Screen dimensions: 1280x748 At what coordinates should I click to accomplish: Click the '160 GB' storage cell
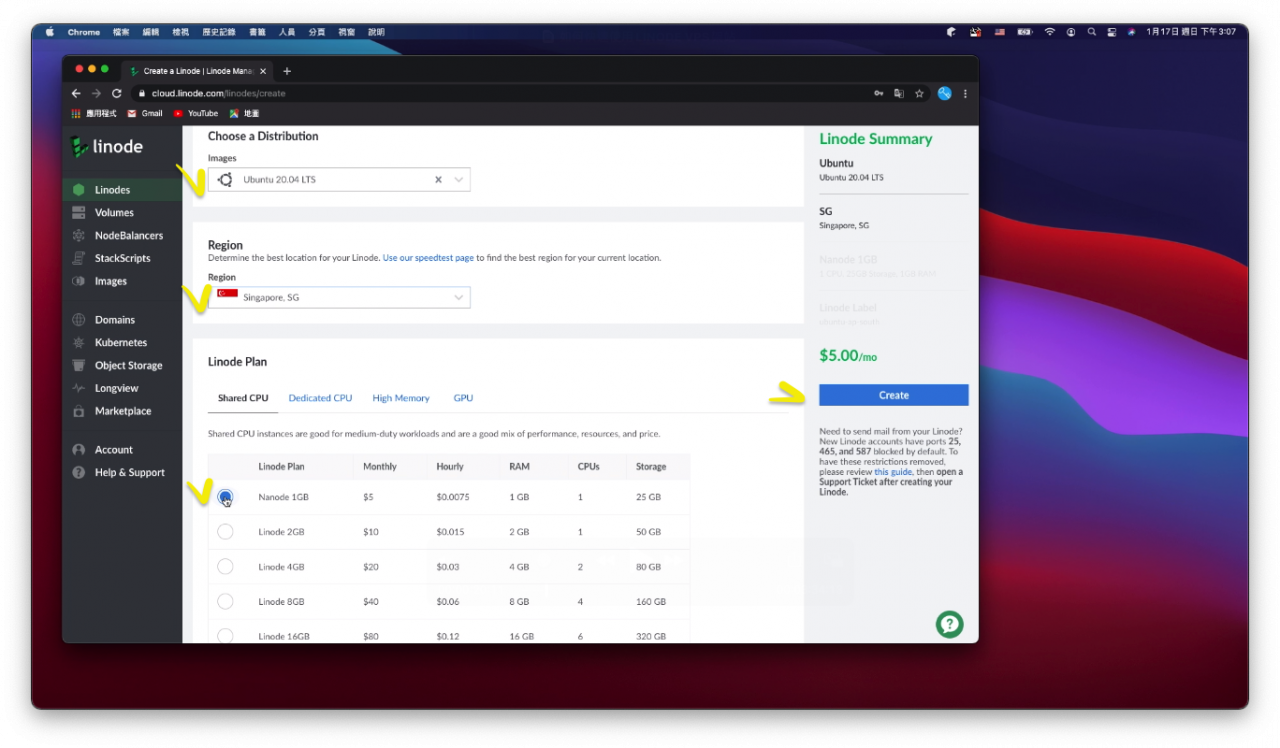[x=651, y=602]
